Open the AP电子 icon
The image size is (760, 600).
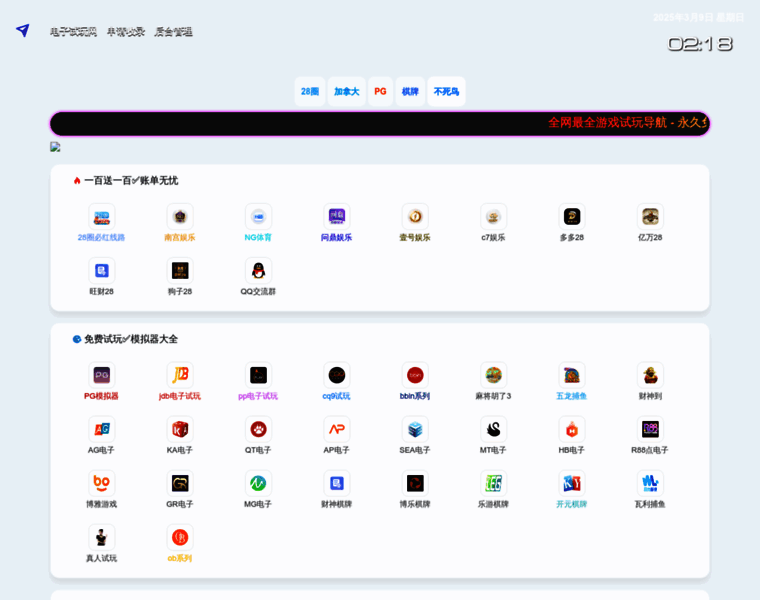pyautogui.click(x=337, y=429)
